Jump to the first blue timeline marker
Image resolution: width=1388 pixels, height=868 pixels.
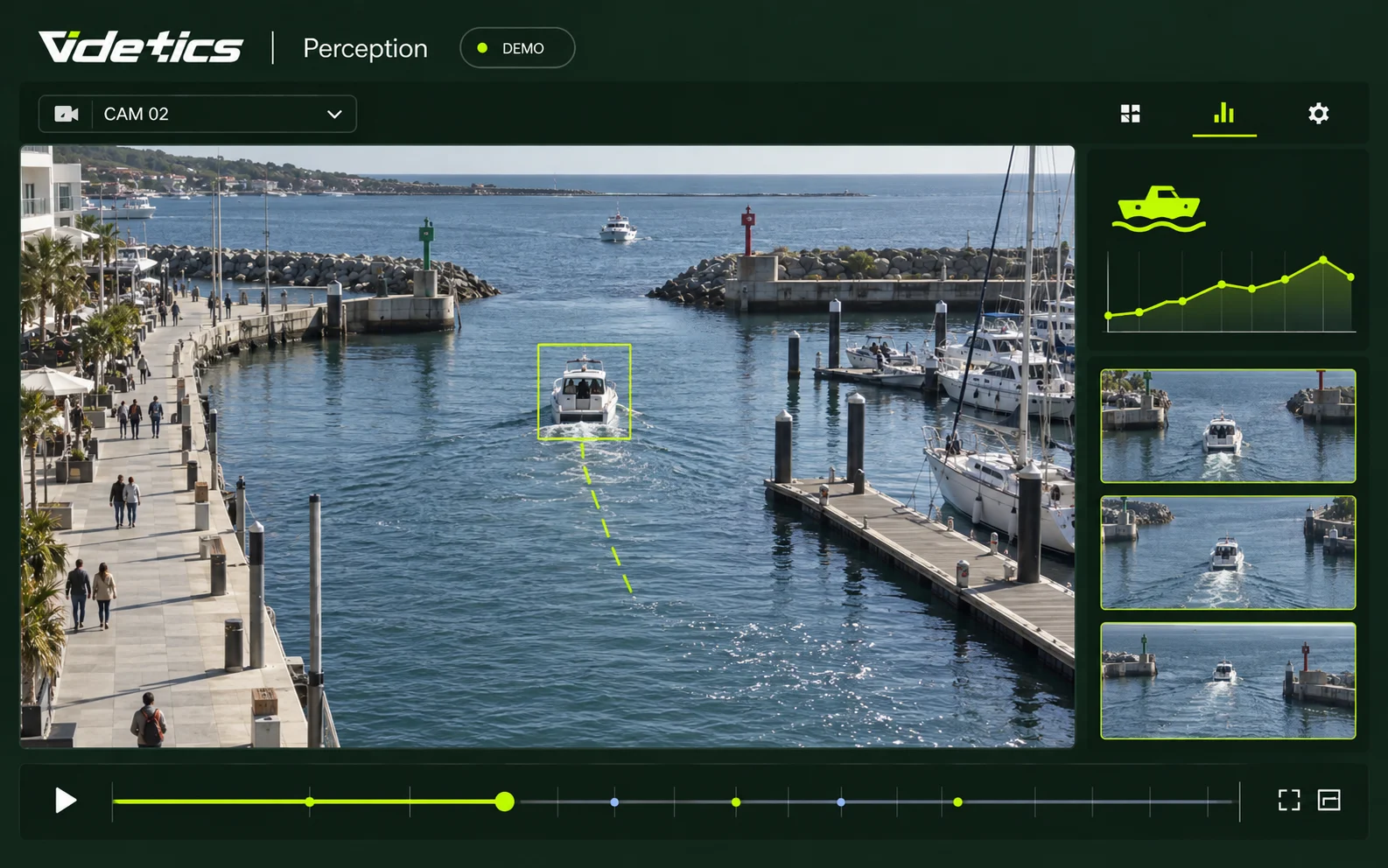[x=614, y=802]
